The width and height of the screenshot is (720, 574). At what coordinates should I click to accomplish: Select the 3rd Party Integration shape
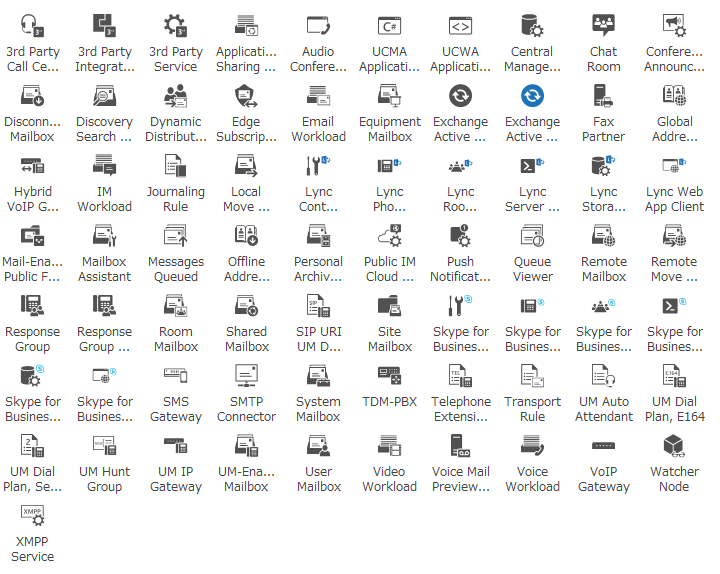click(104, 25)
